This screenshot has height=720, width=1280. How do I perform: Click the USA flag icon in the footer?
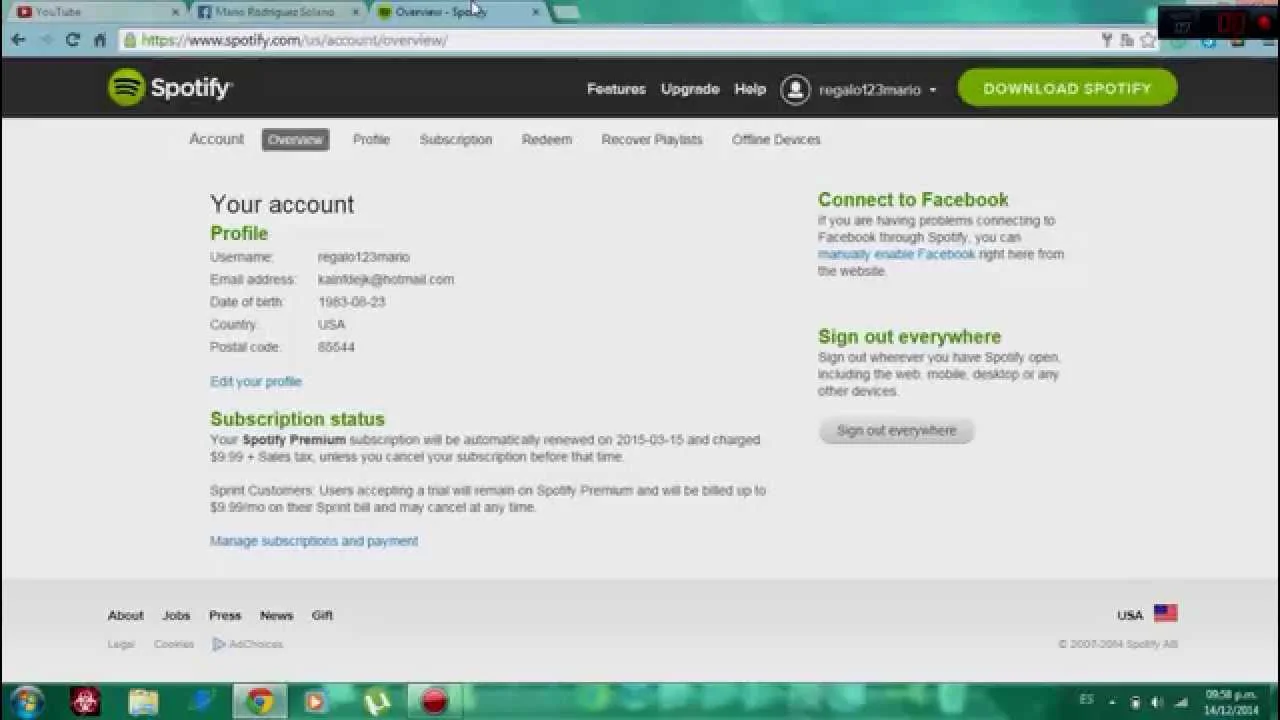click(1165, 614)
